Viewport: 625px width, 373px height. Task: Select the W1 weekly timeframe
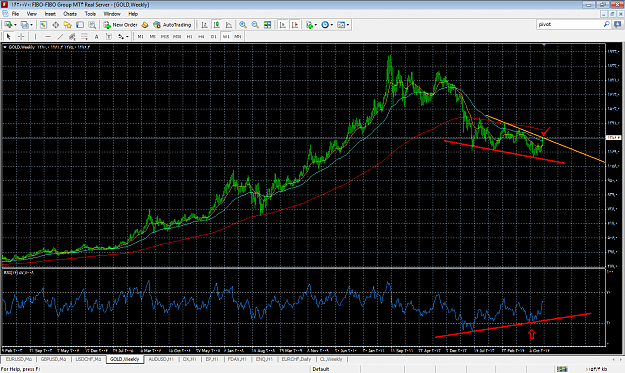pyautogui.click(x=226, y=37)
